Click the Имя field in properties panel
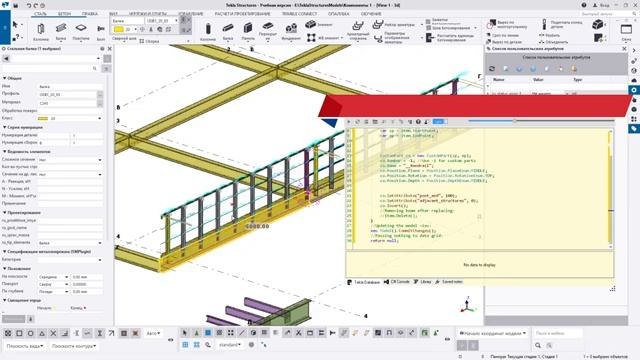Image resolution: width=640 pixels, height=360 pixels. click(70, 87)
